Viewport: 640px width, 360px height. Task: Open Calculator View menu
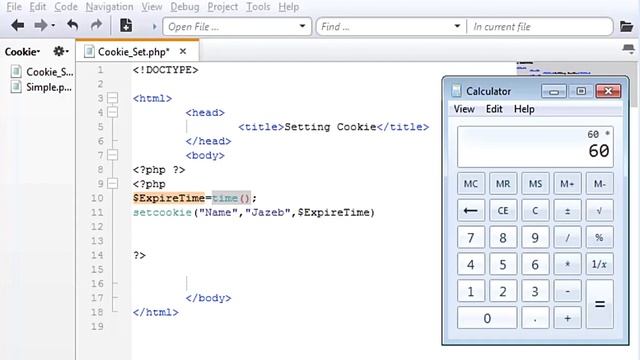point(464,109)
